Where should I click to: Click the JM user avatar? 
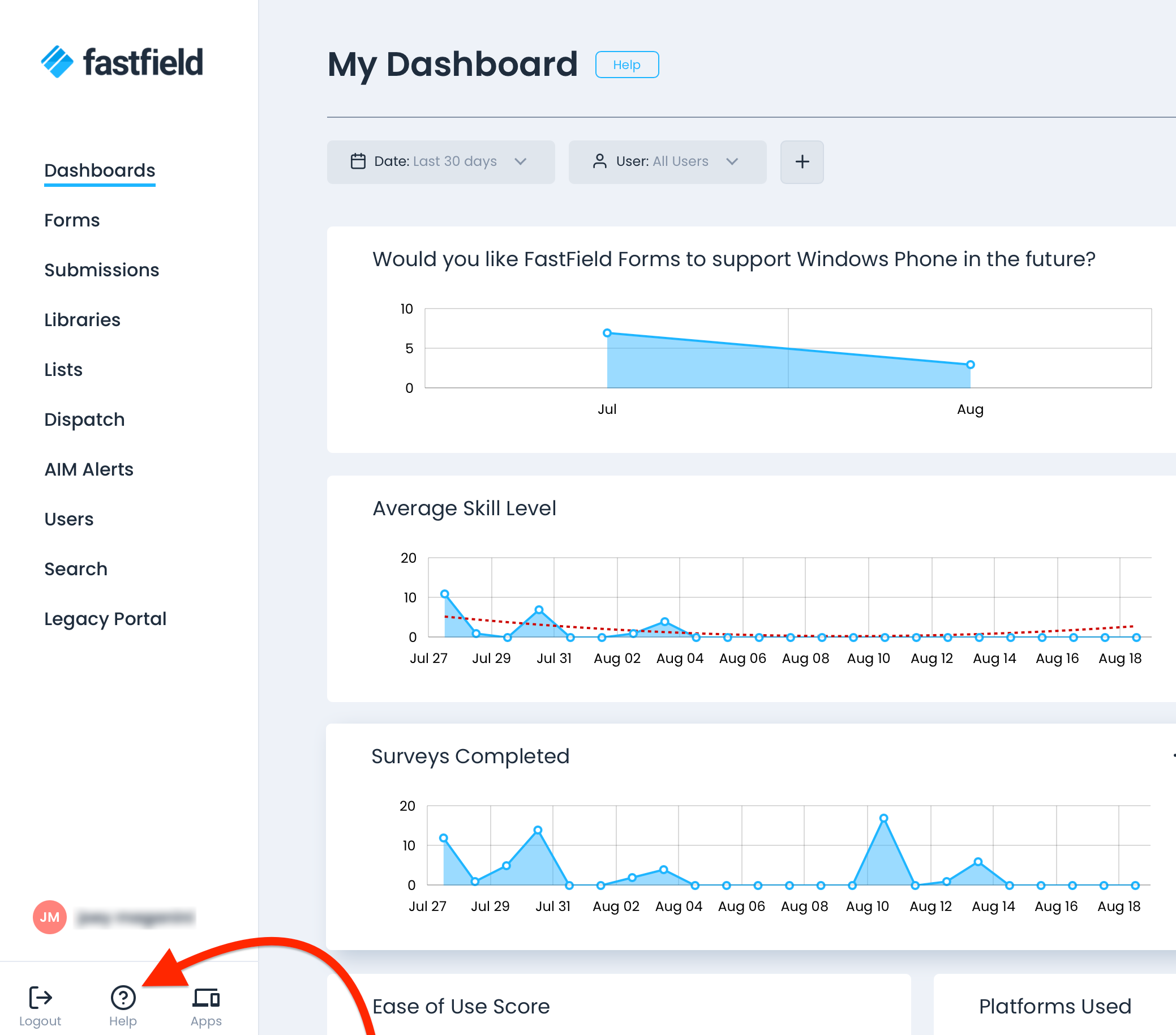[x=49, y=917]
